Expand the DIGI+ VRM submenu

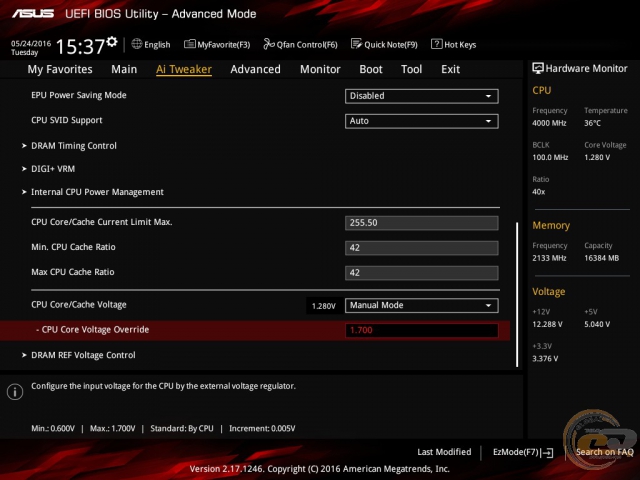coord(48,169)
